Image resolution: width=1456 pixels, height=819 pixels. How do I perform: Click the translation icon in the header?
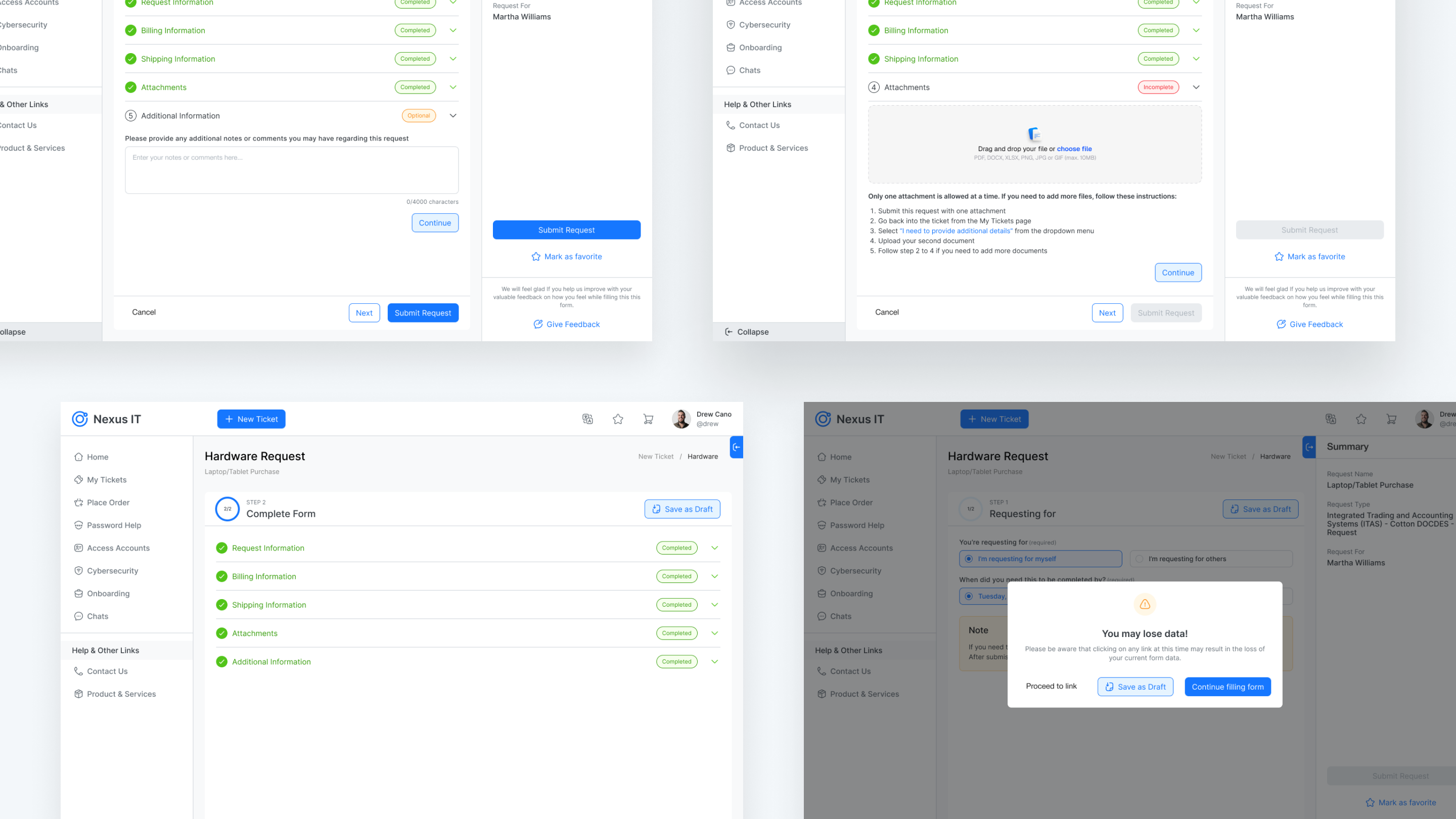tap(588, 419)
